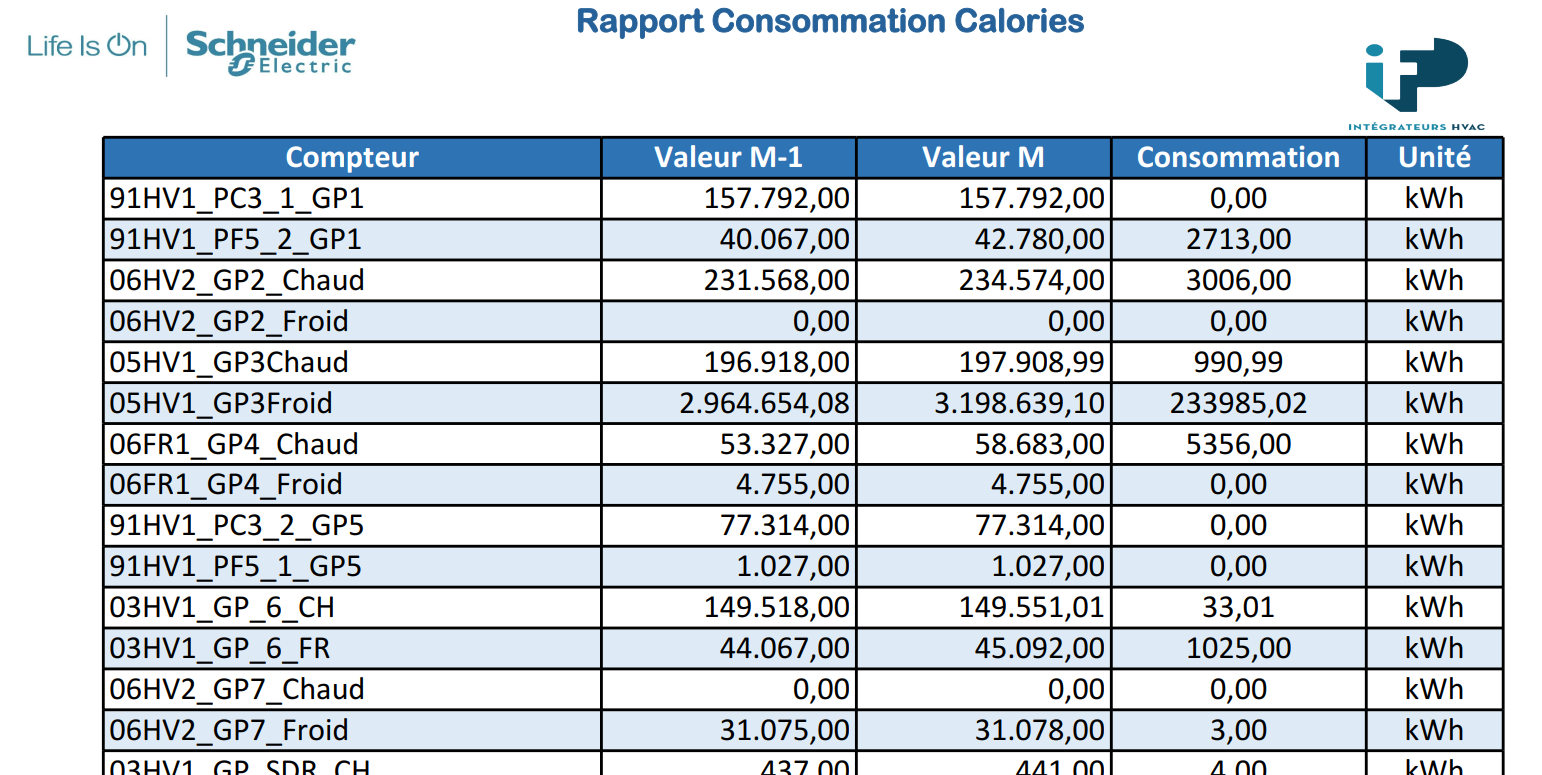The width and height of the screenshot is (1542, 775).
Task: Select the 91HV1_PC3_1_GP1 counter cell
Action: click(352, 199)
